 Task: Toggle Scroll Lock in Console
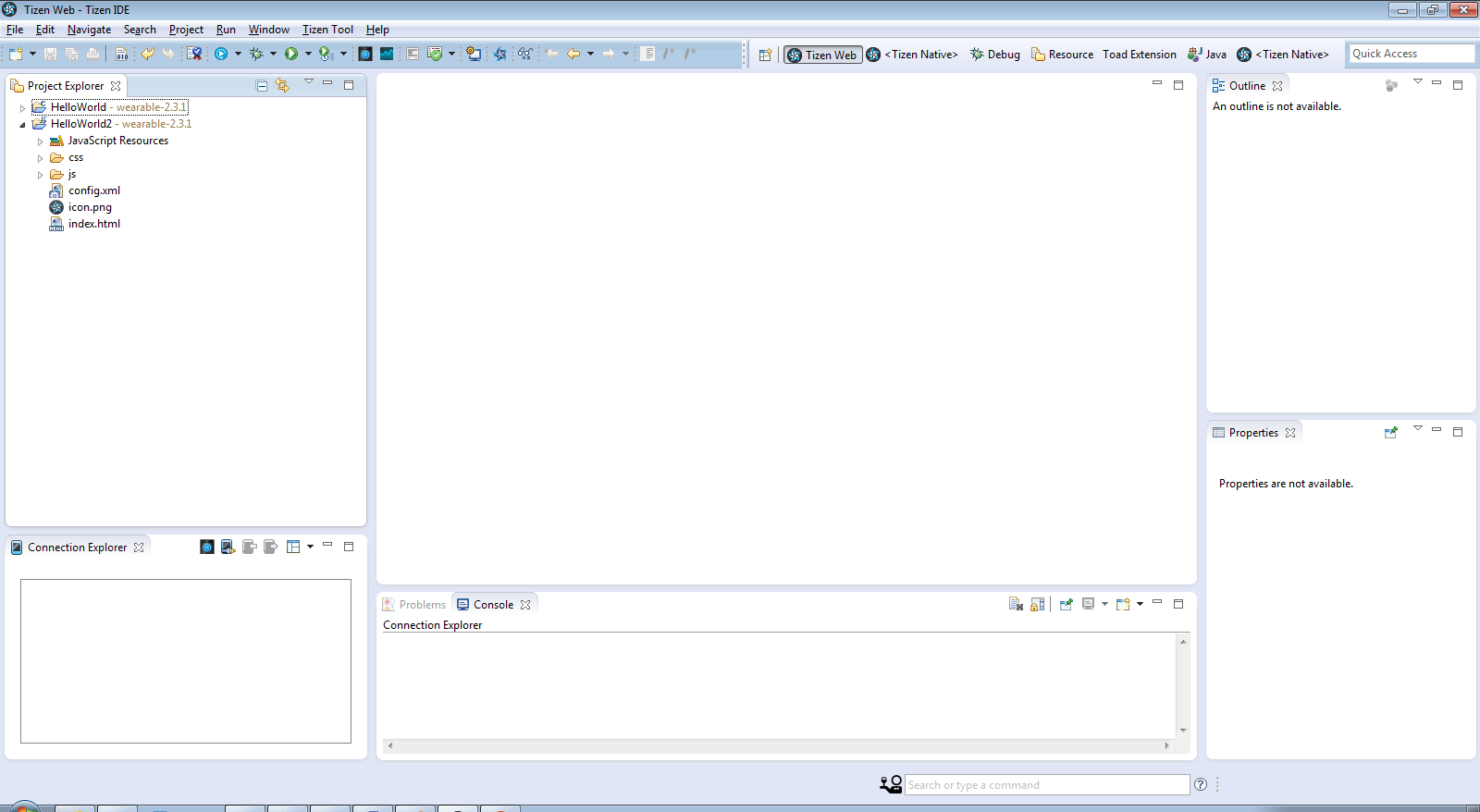[x=1038, y=604]
